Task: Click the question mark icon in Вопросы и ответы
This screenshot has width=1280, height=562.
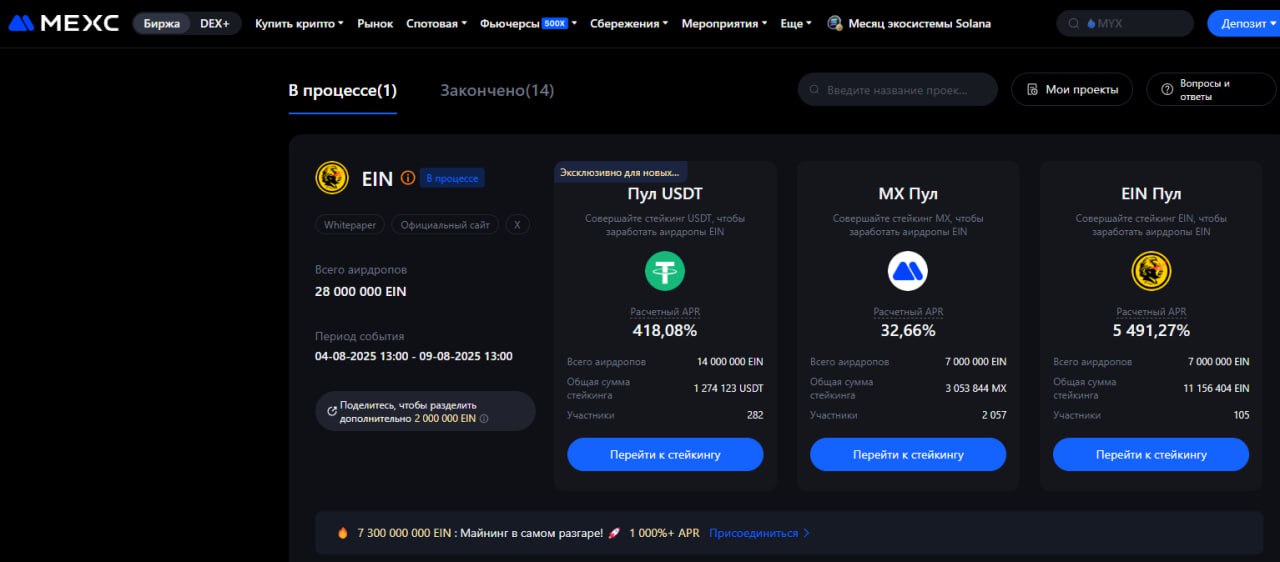Action: (1166, 90)
